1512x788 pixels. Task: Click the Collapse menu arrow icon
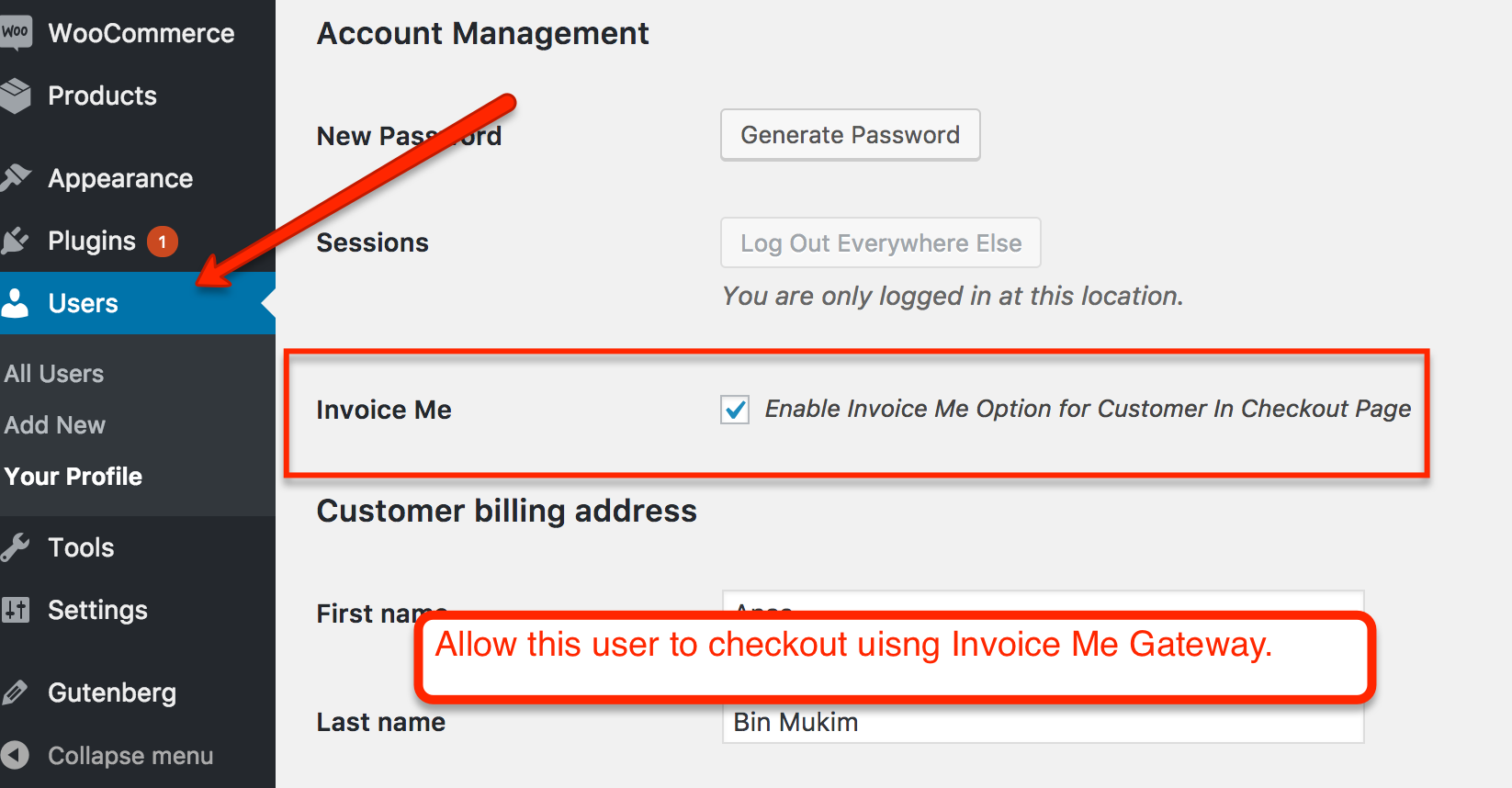coord(16,755)
